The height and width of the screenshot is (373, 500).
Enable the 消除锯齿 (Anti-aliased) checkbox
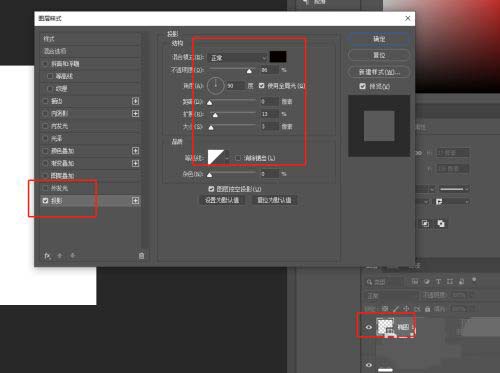pos(238,158)
